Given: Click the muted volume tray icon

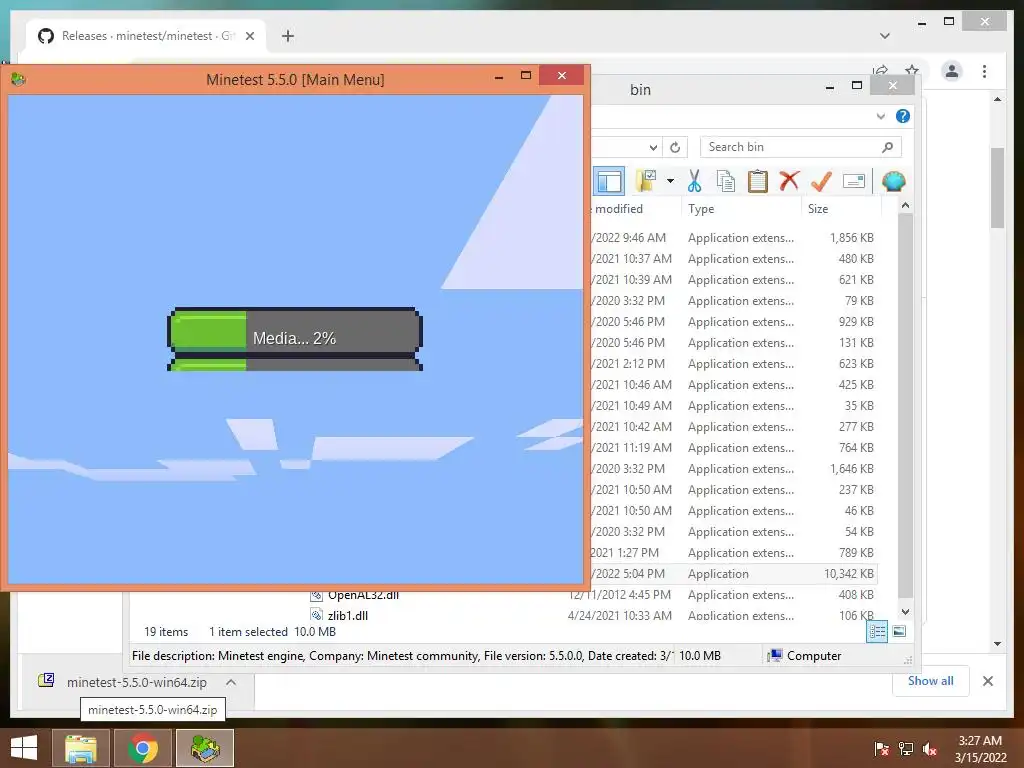Looking at the screenshot, I should point(931,748).
